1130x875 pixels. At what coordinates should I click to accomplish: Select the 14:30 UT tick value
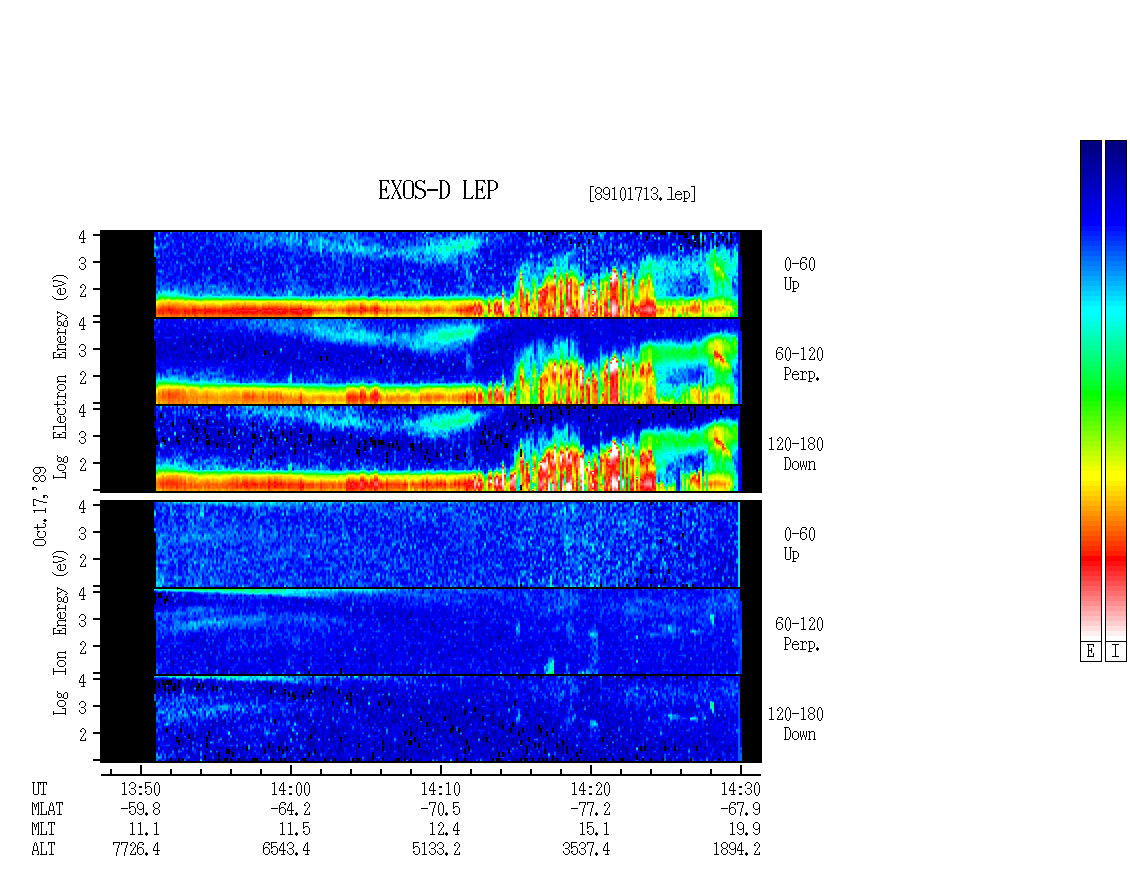pyautogui.click(x=740, y=789)
